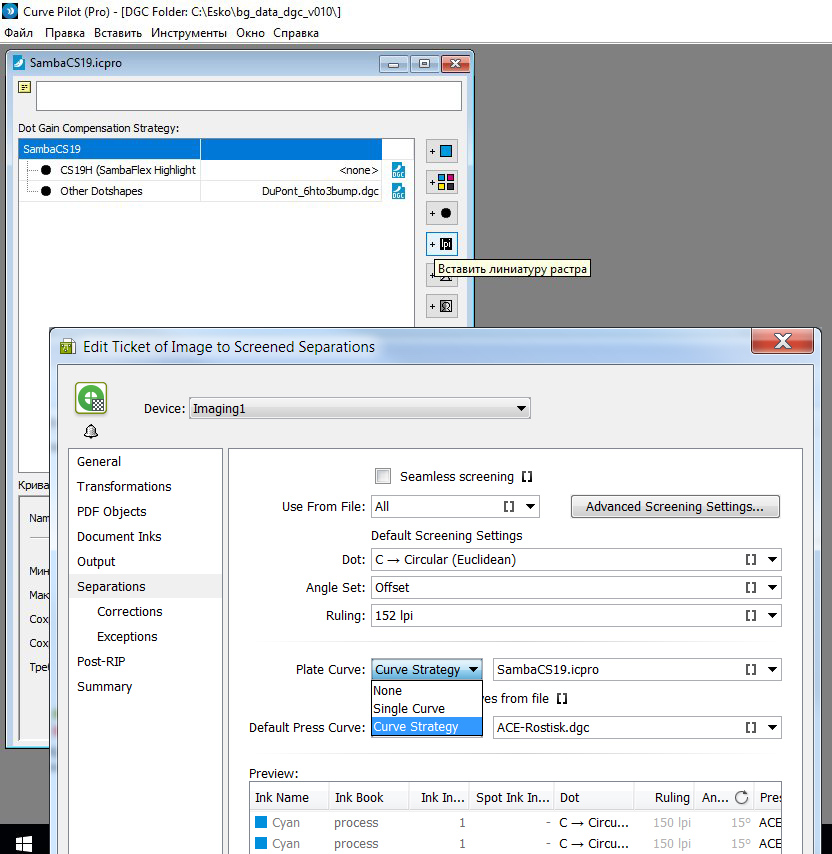Screen dimensions: 832x854
Task: Go to Document Inks section
Action: coord(145,536)
